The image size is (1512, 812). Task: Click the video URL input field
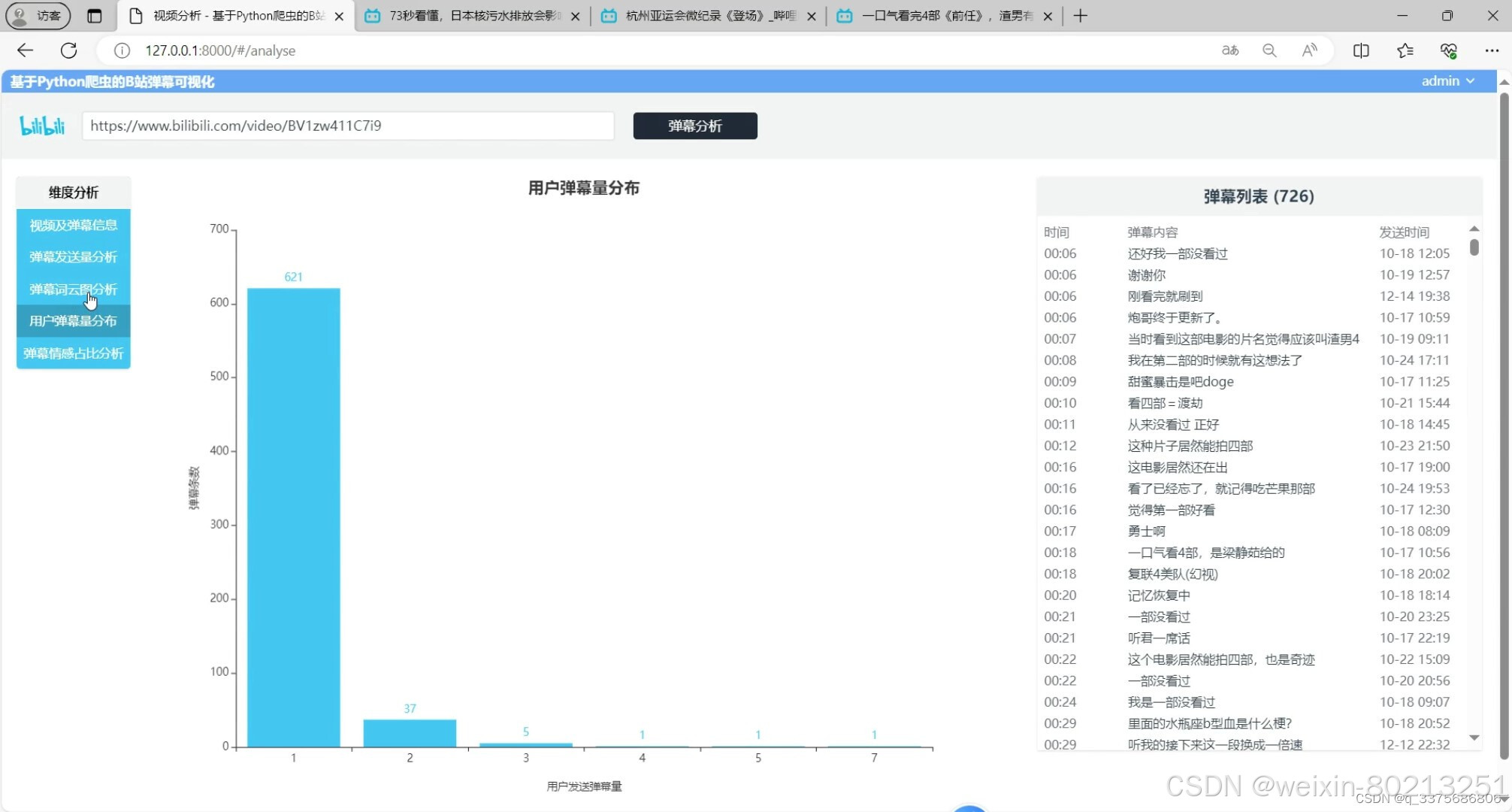[x=348, y=126]
